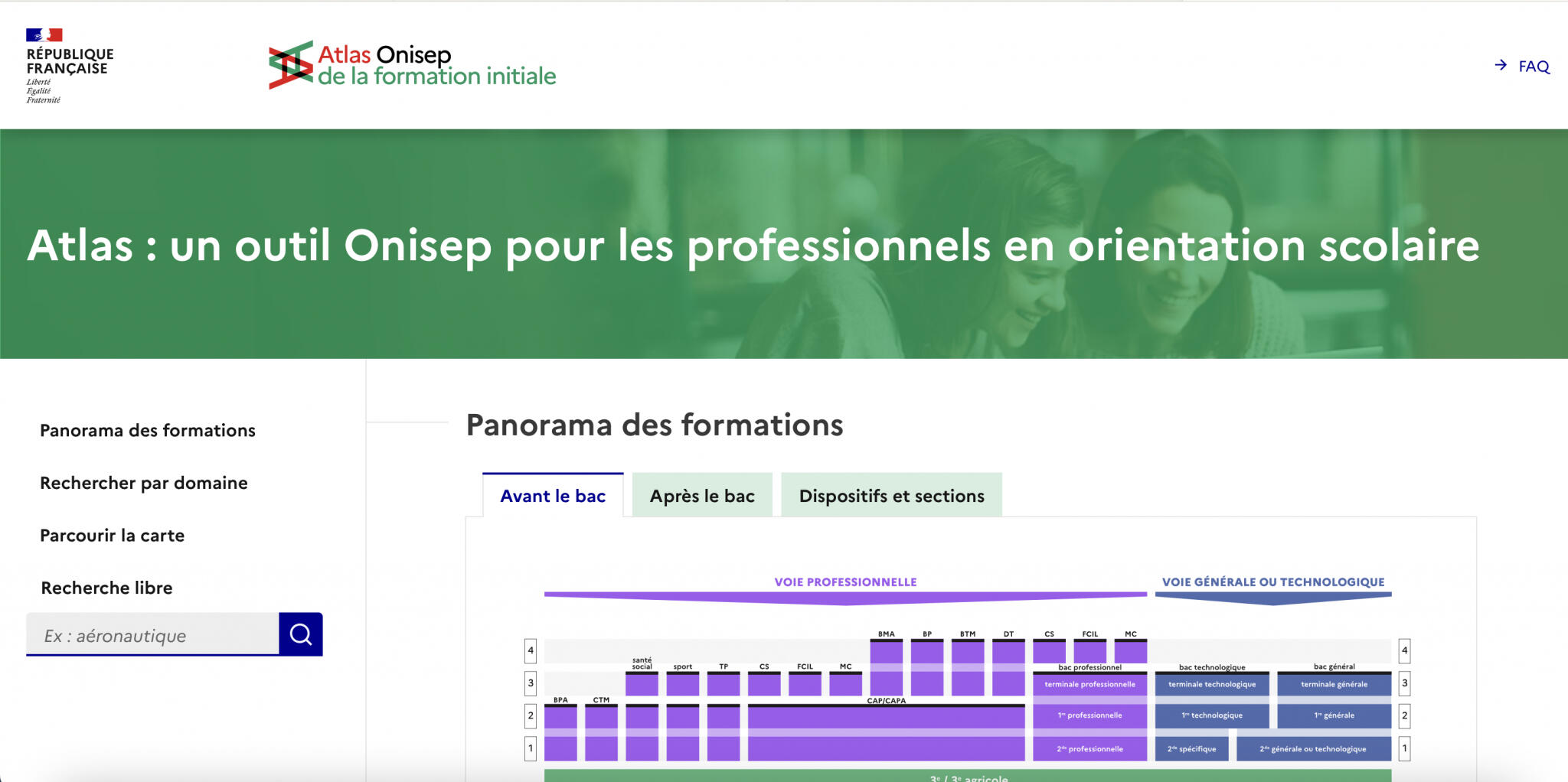Select the Avant le bac tab
Viewport: 1568px width, 782px height.
[553, 496]
